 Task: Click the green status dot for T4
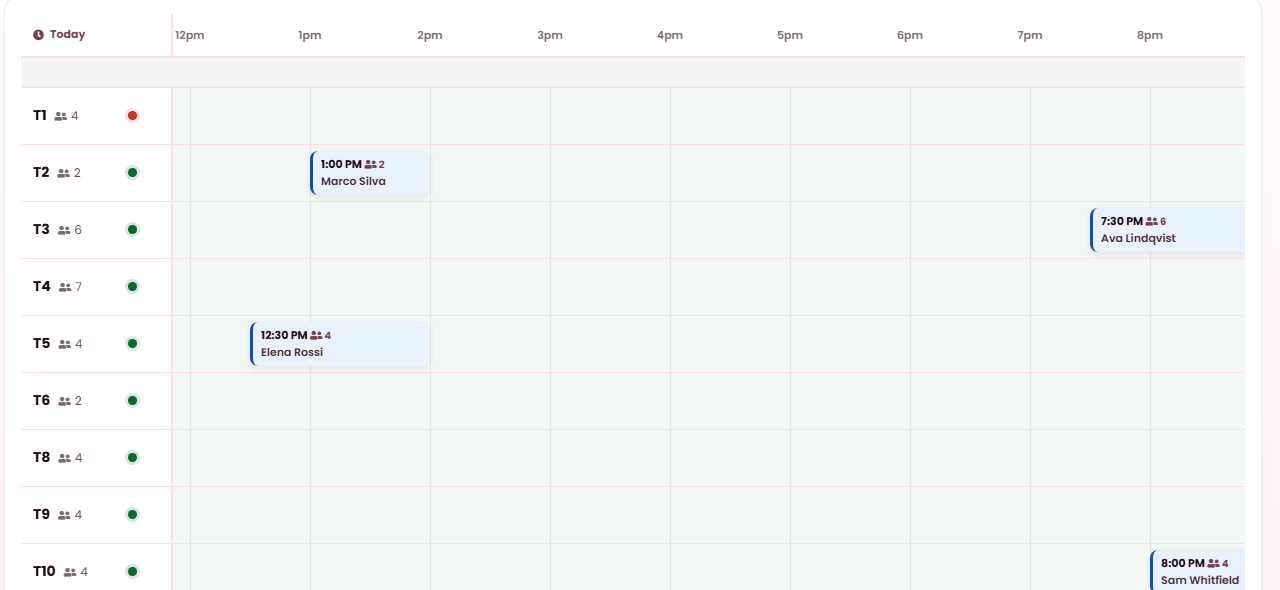132,287
